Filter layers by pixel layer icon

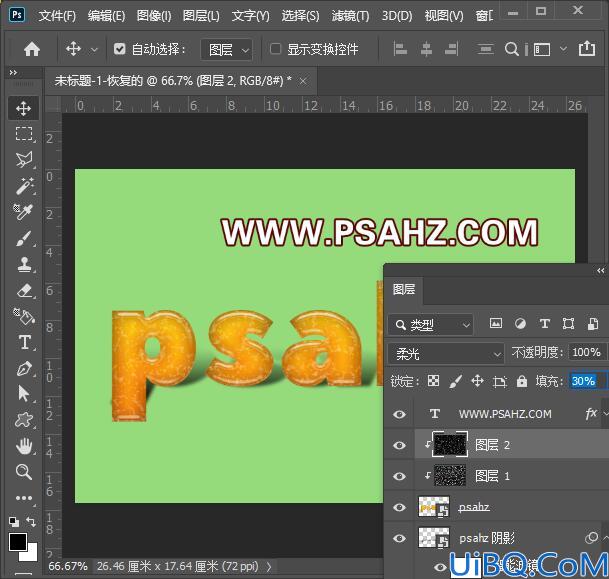click(496, 323)
